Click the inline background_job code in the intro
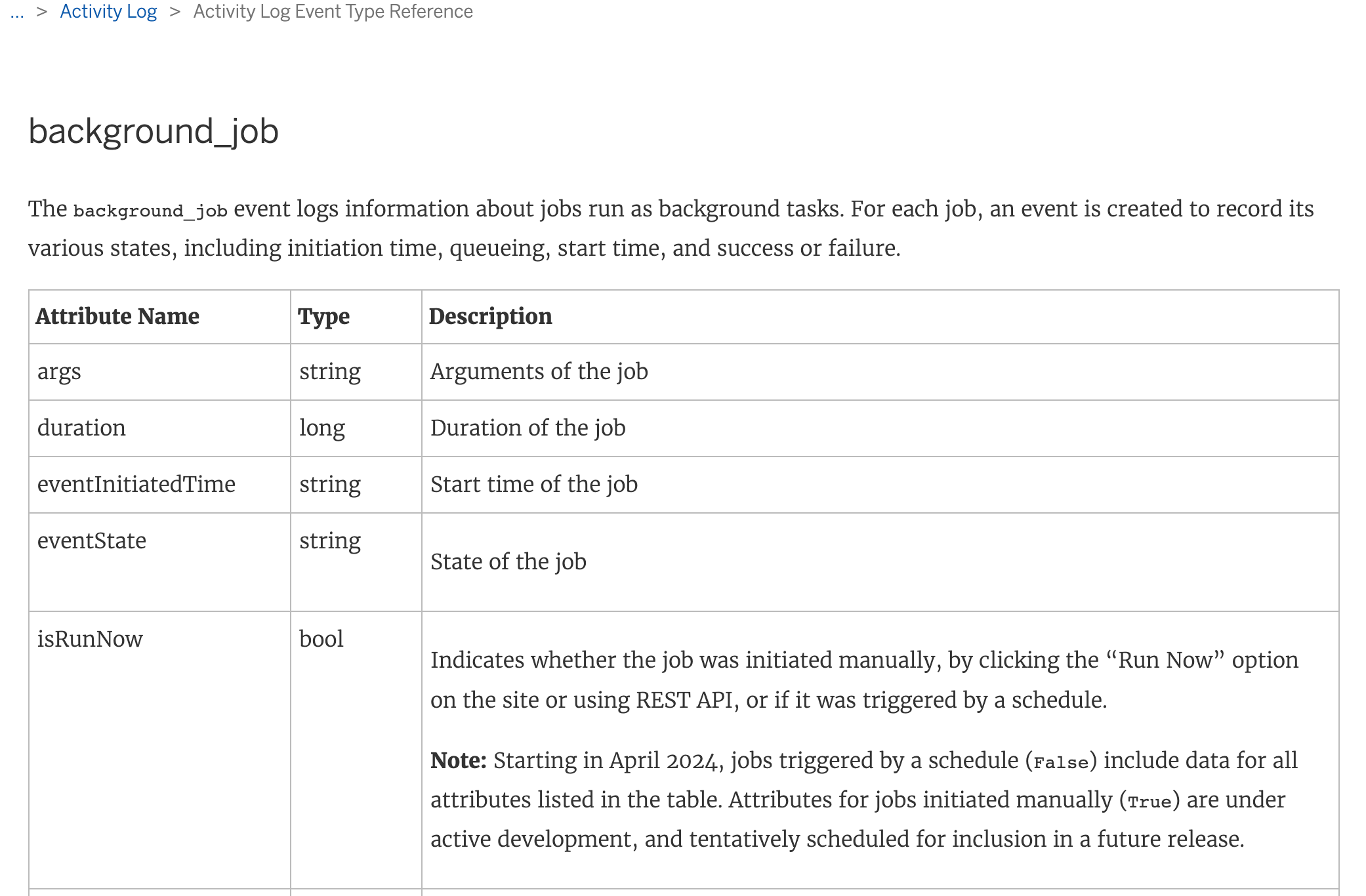The height and width of the screenshot is (896, 1366). (150, 211)
